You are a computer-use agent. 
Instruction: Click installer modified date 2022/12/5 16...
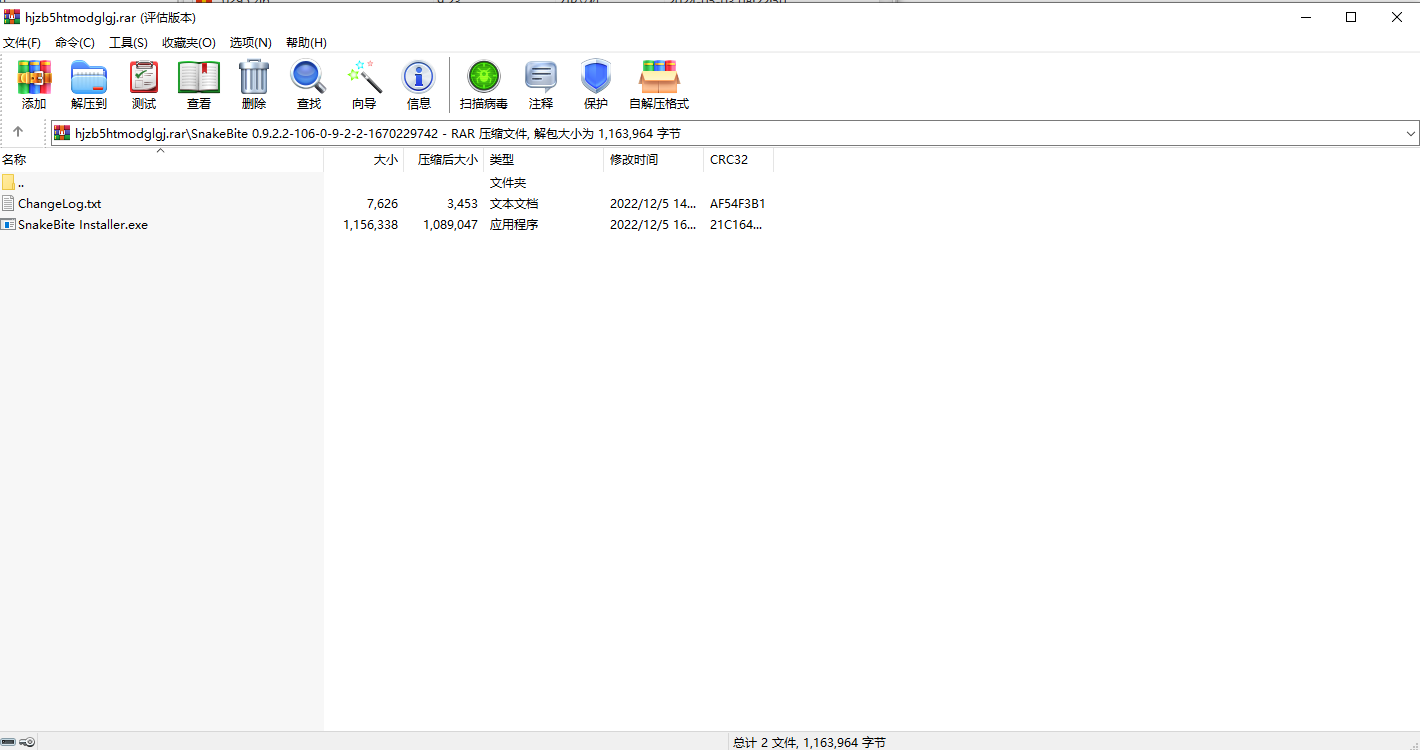653,224
